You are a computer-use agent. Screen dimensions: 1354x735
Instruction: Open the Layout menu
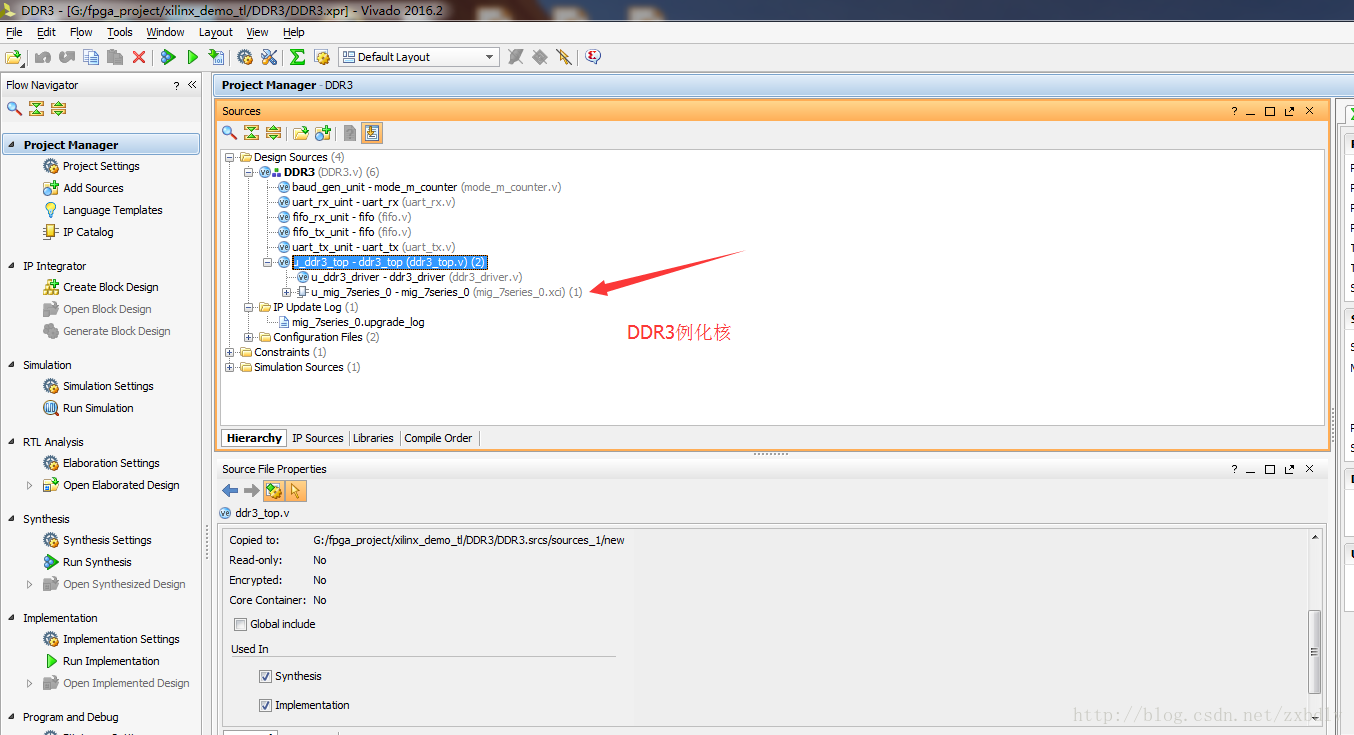click(215, 32)
